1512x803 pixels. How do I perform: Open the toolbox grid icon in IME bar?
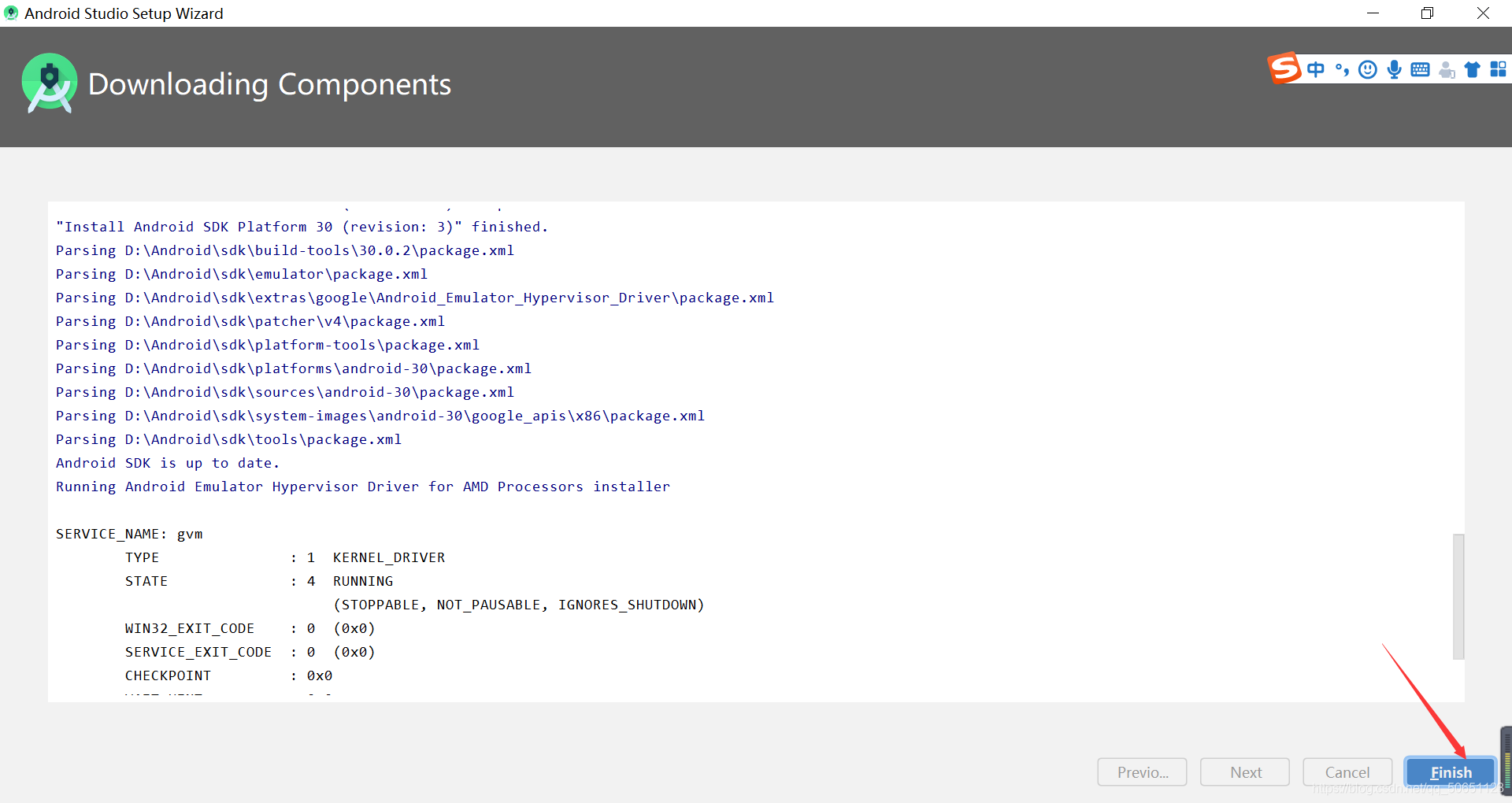(1498, 69)
